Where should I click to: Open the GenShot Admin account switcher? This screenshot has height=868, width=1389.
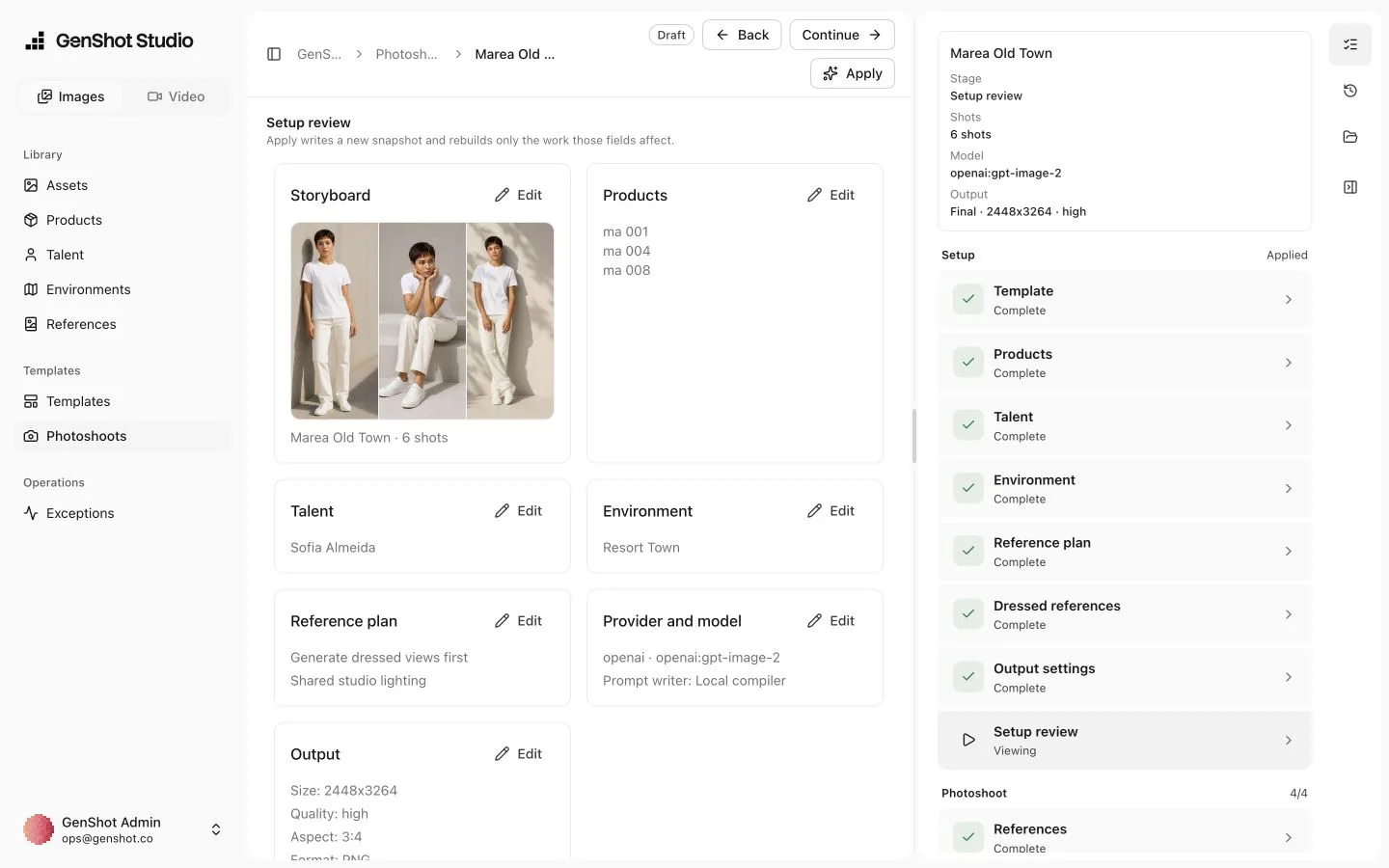pyautogui.click(x=123, y=829)
